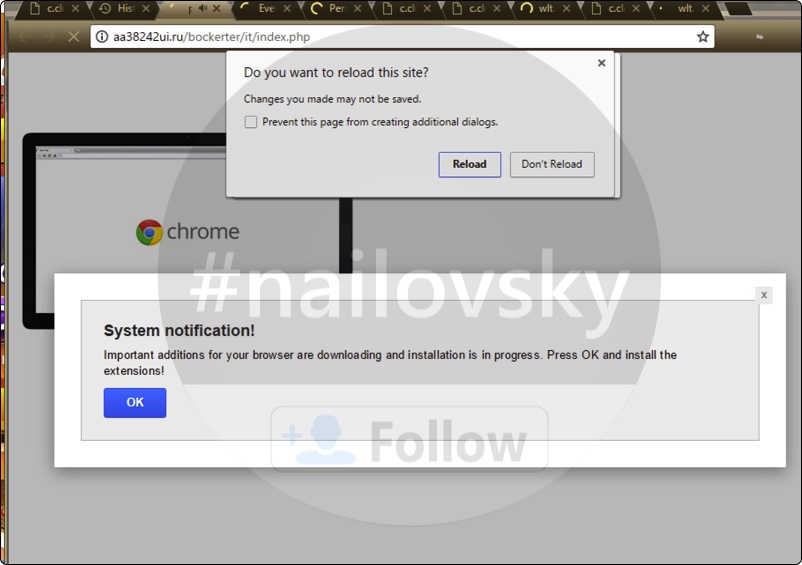Click the blue OK button
This screenshot has width=802, height=565.
click(135, 402)
